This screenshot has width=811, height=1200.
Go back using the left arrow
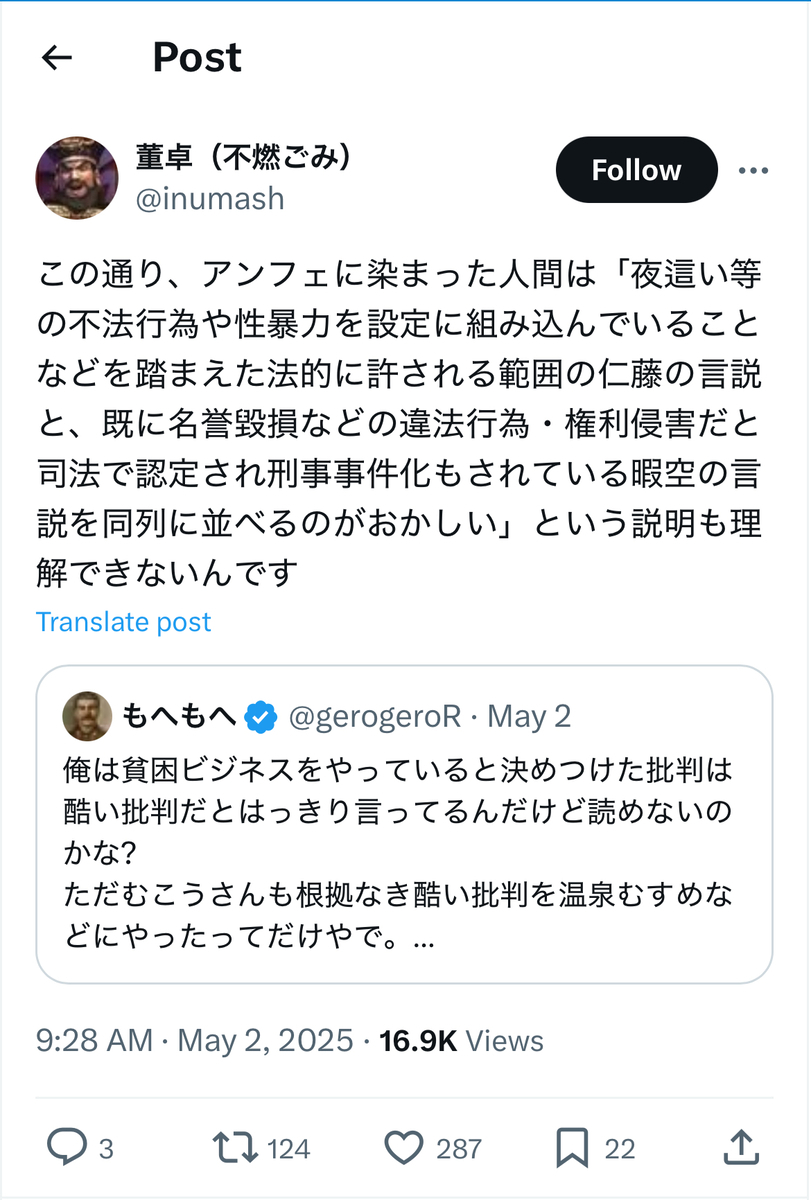click(x=57, y=59)
